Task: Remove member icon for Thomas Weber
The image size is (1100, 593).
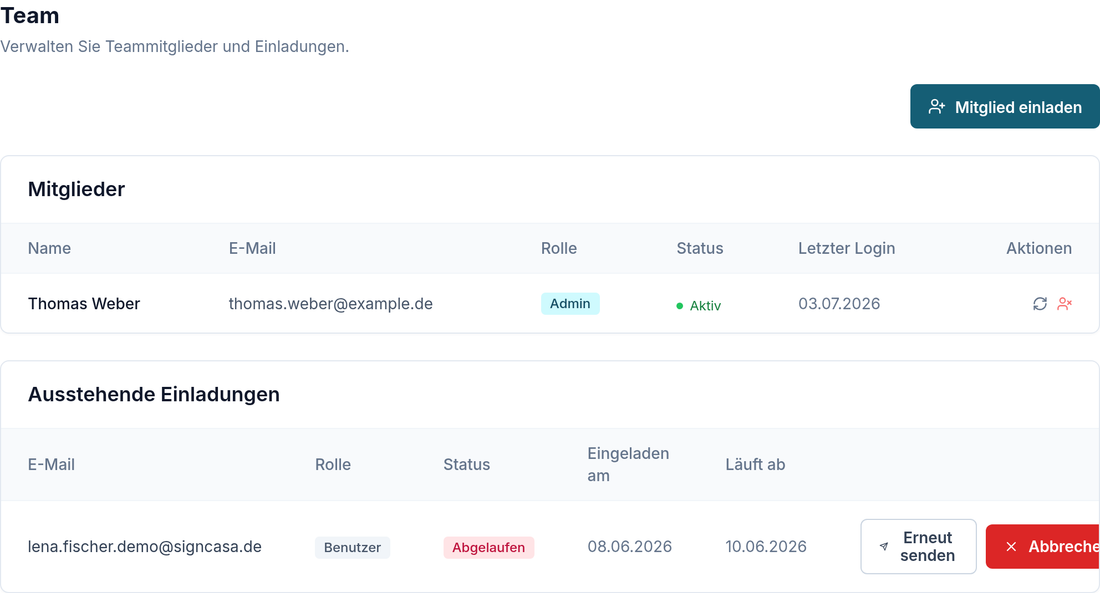Action: click(x=1064, y=304)
